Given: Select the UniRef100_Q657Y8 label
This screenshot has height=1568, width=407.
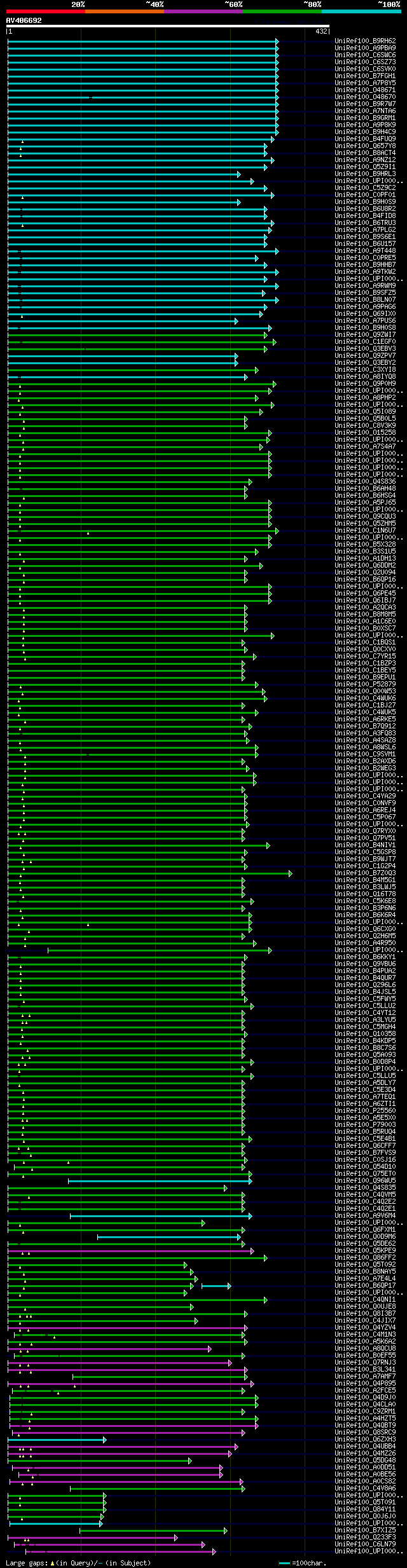Looking at the screenshot, I should 365,146.
